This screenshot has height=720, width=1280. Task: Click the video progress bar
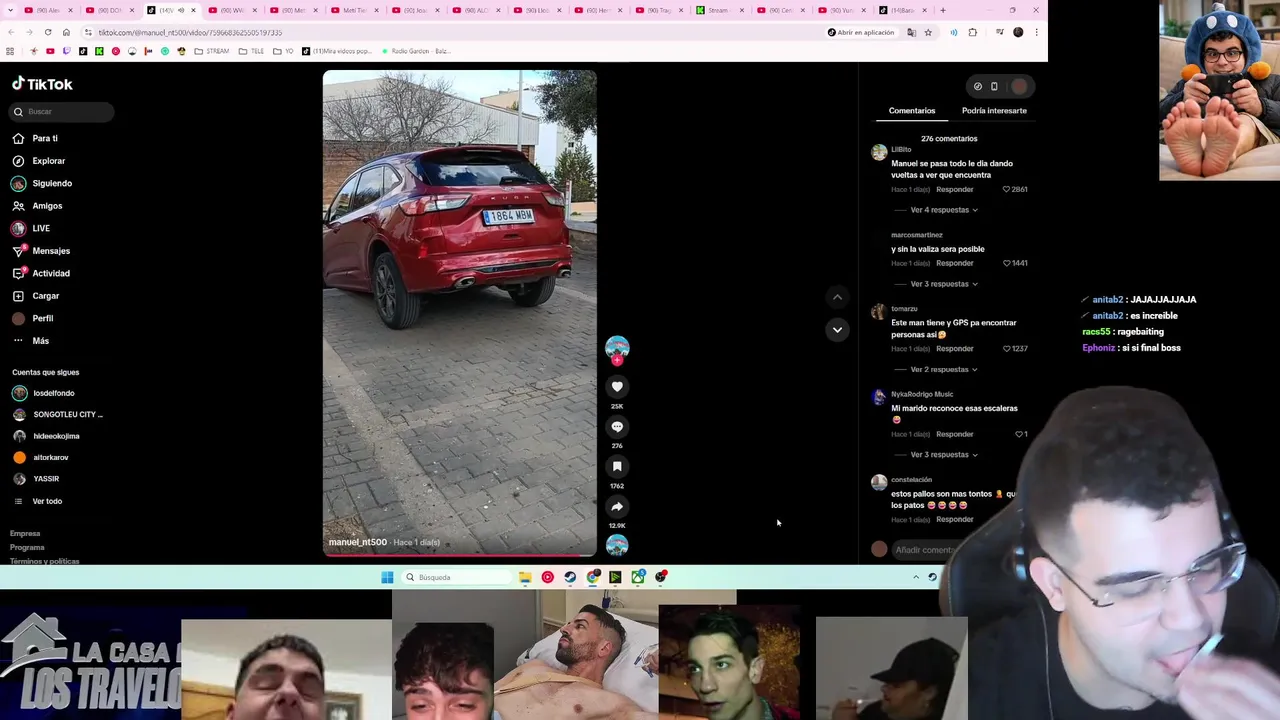[459, 554]
